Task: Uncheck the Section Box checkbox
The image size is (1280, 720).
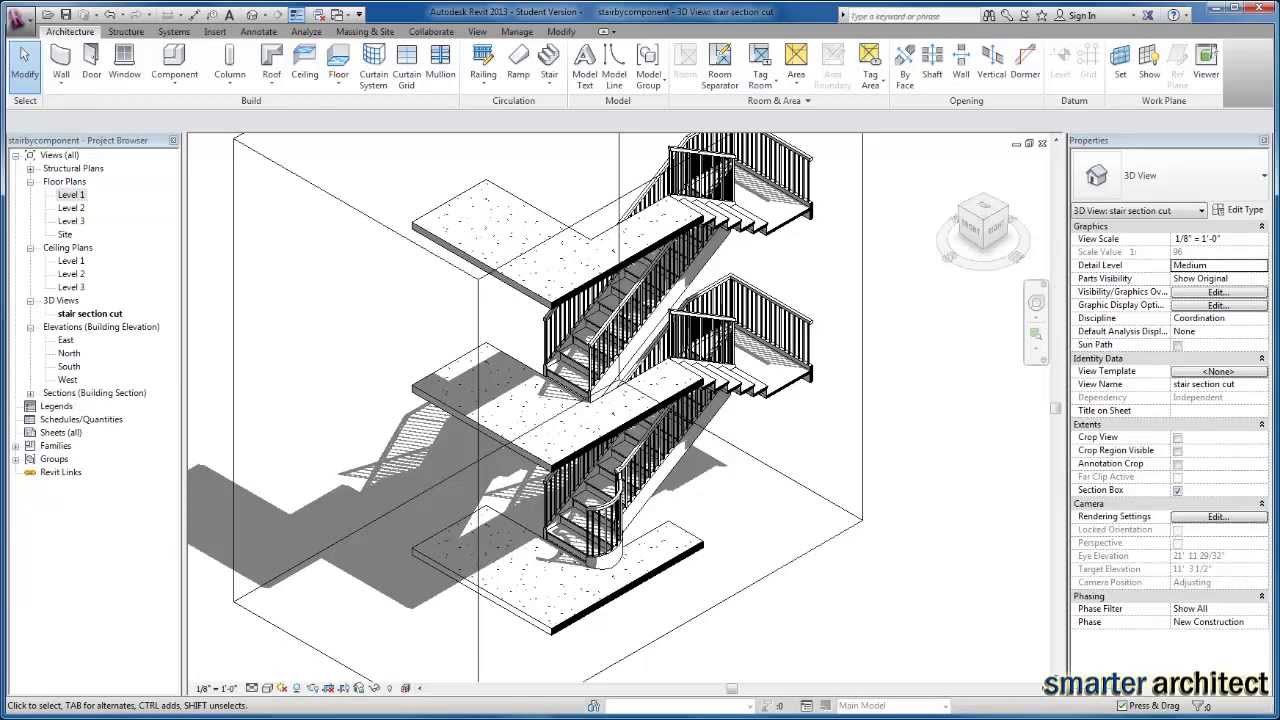Action: [x=1177, y=491]
